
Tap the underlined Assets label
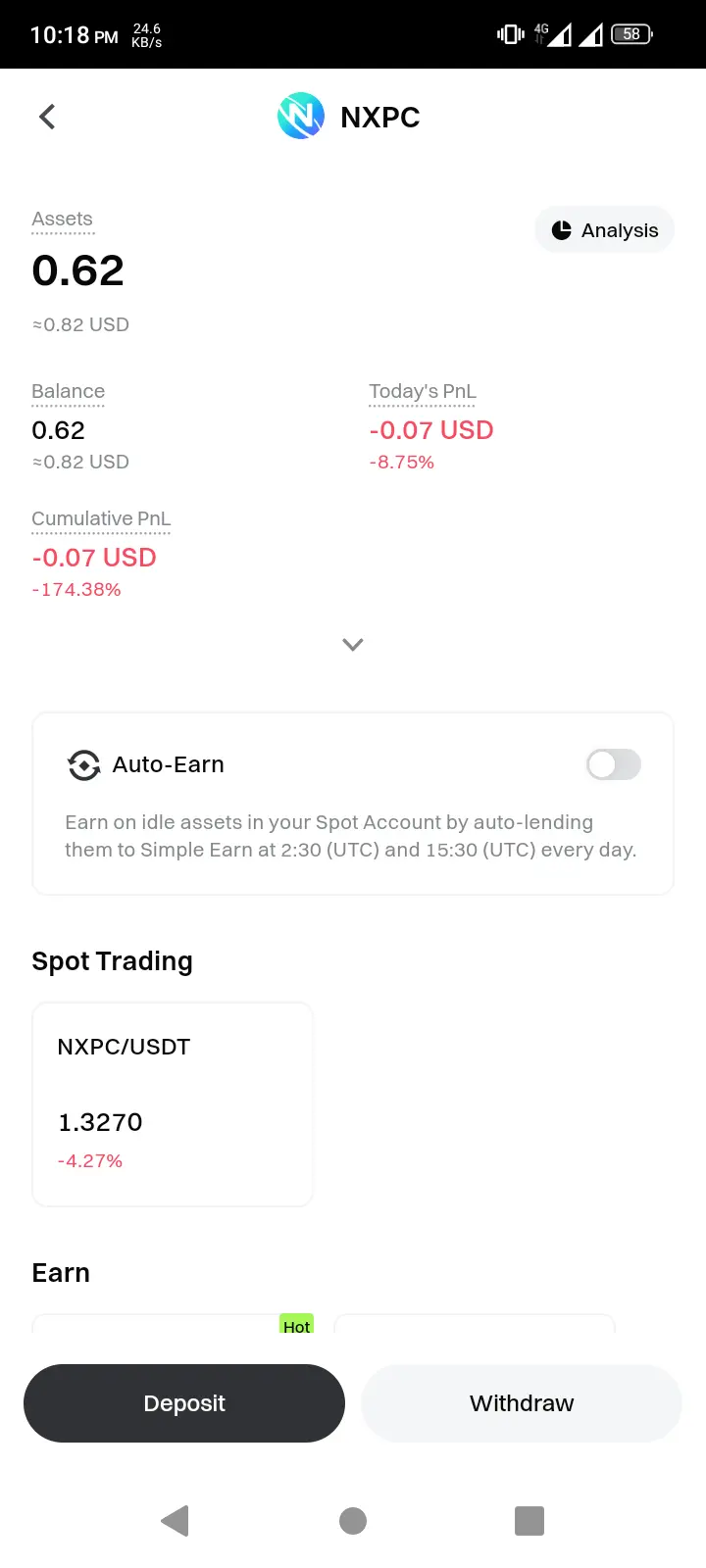click(x=62, y=219)
